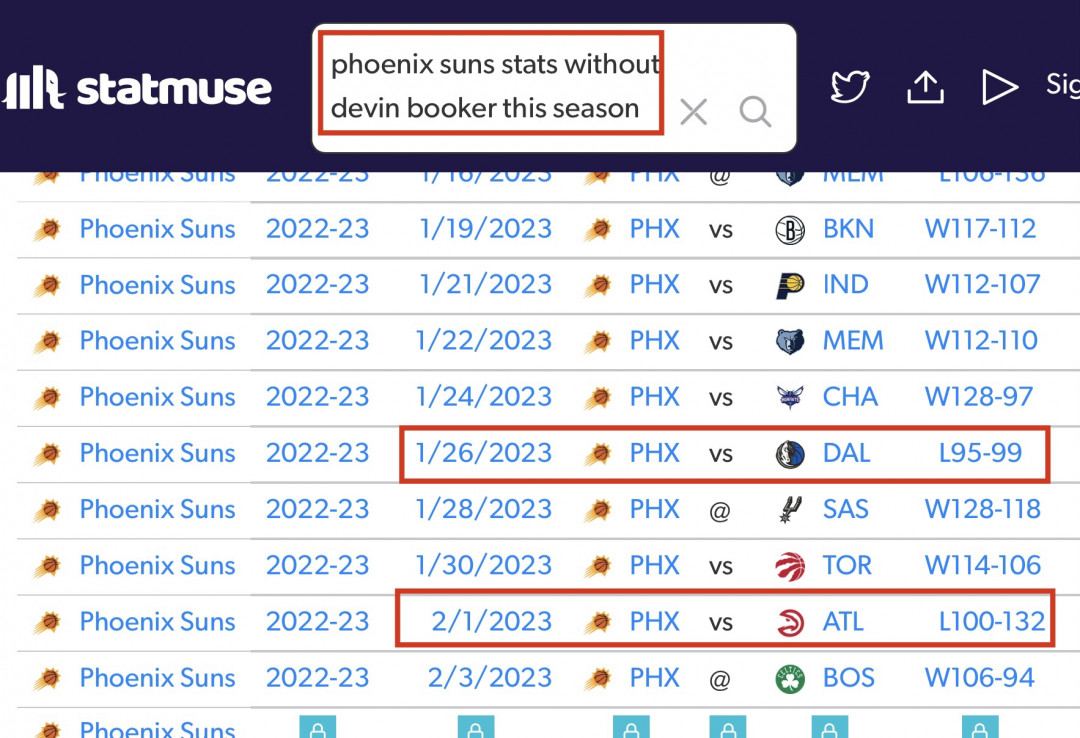Click the SAS opponent team link
The width and height of the screenshot is (1080, 738).
click(x=845, y=509)
